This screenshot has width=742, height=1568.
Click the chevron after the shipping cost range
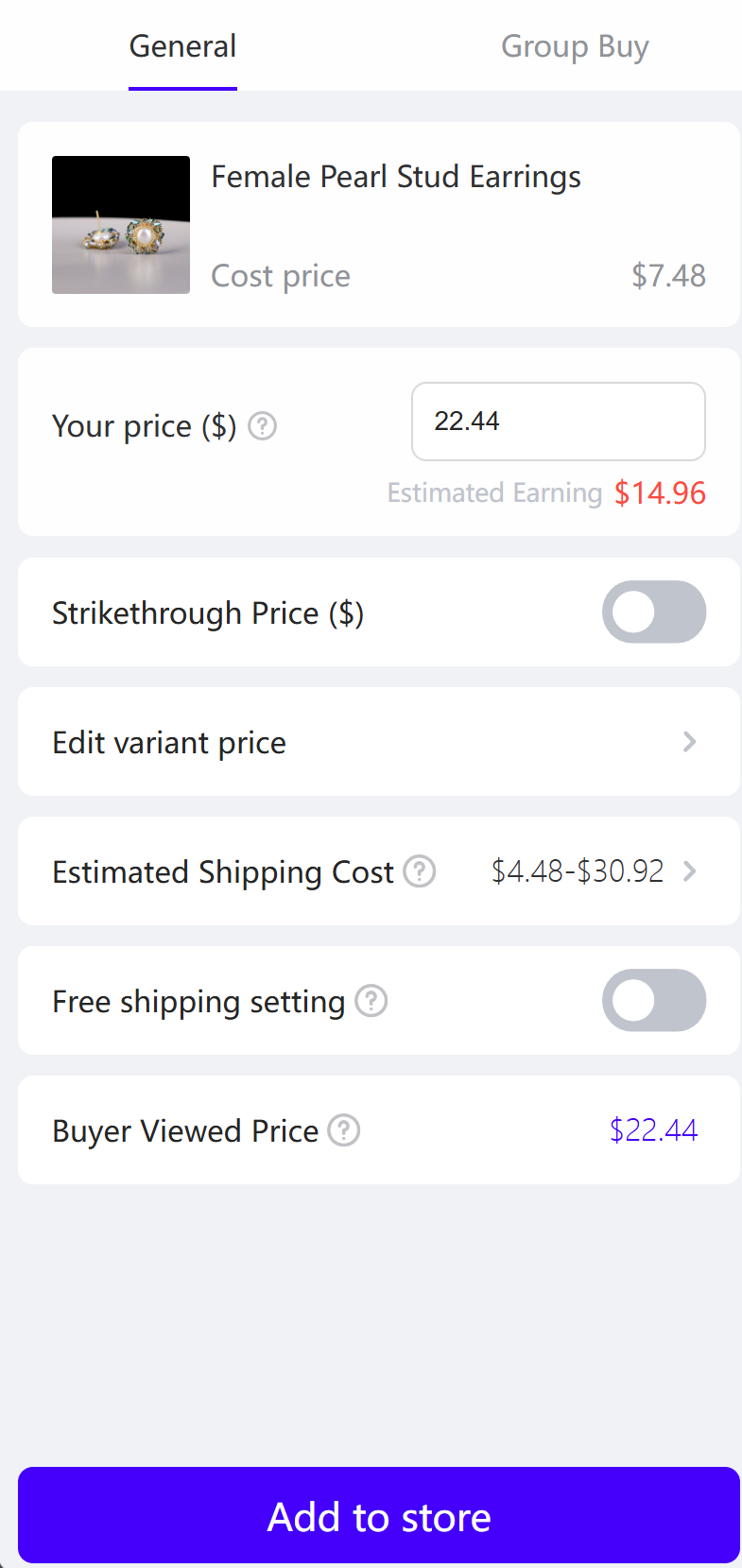point(689,871)
